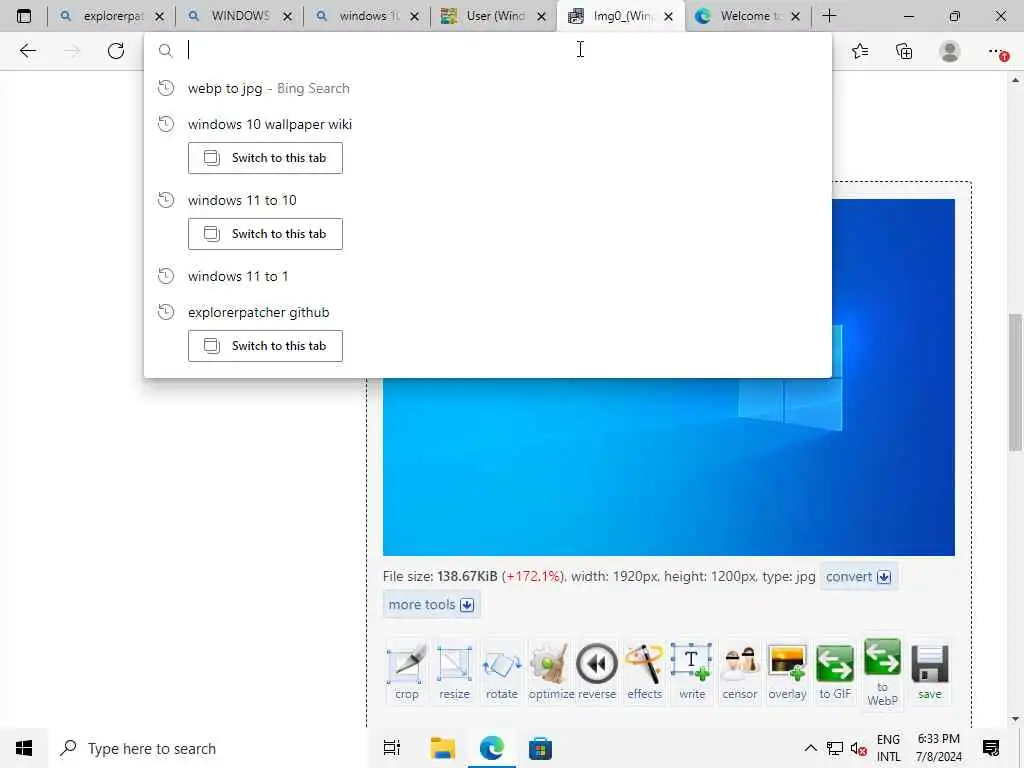Switch to the explorerpatcher tab
This screenshot has height=768, width=1024.
(x=112, y=16)
